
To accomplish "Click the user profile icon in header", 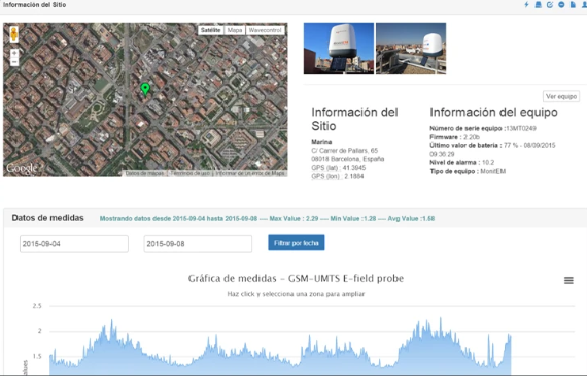I will (585, 4).
